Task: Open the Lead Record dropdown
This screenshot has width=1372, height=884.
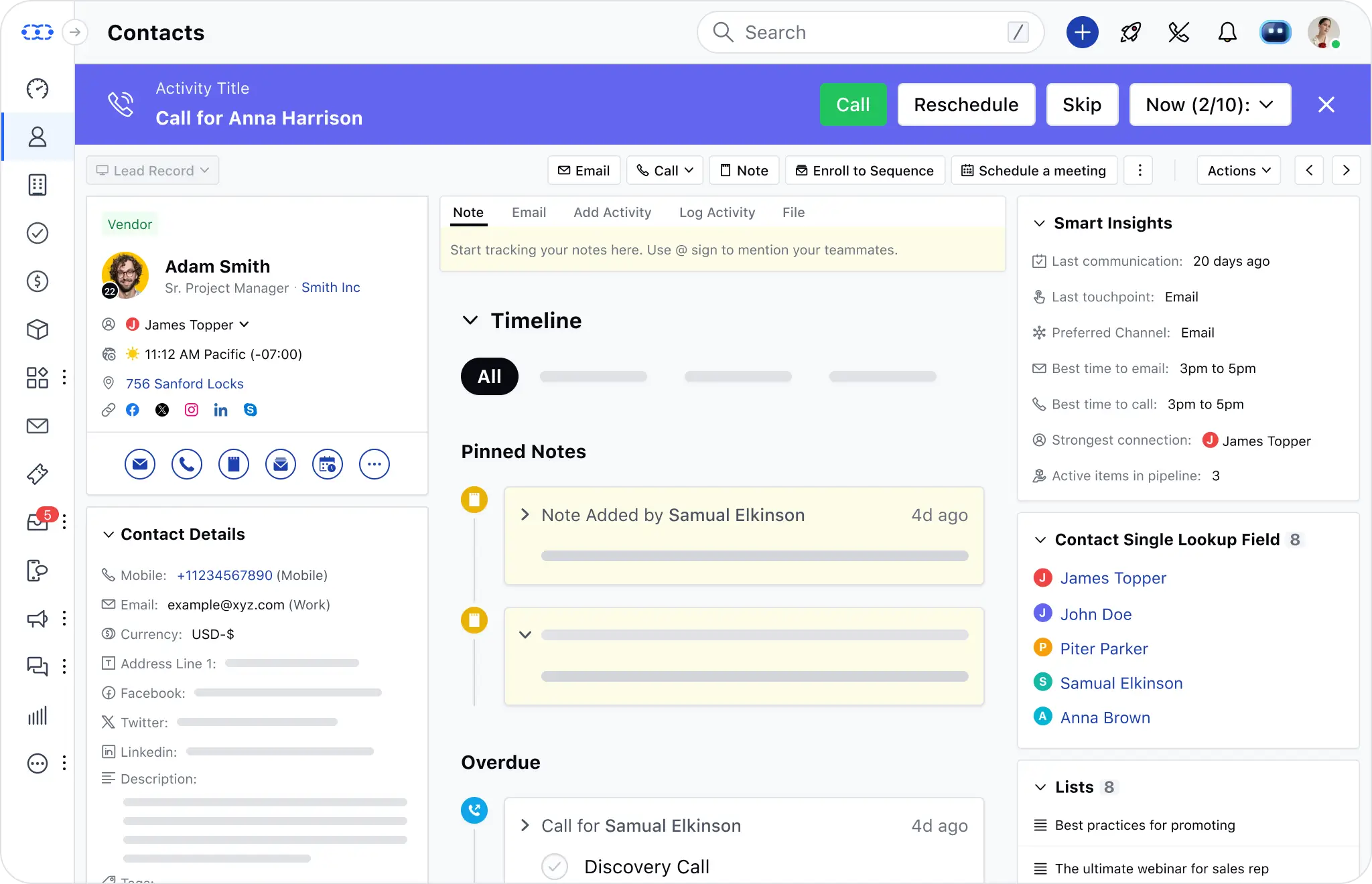Action: [153, 170]
